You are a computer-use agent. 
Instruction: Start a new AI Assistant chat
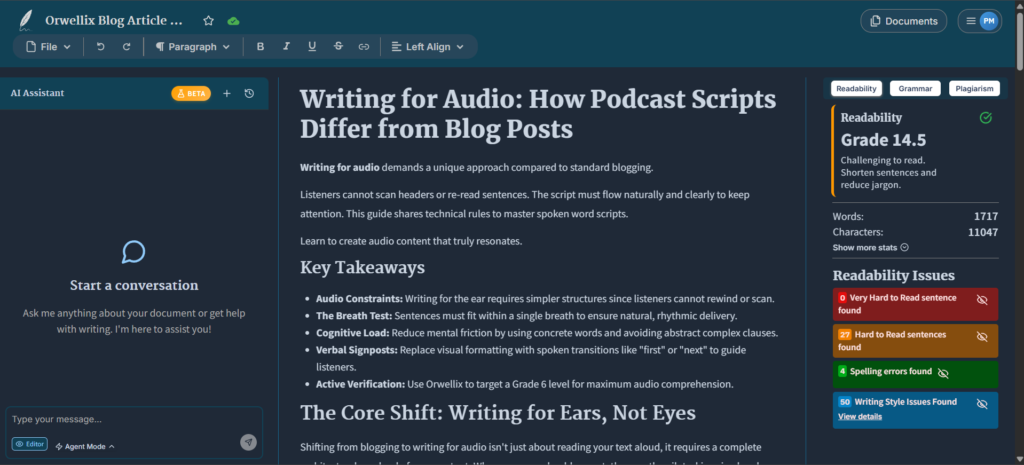[x=227, y=93]
